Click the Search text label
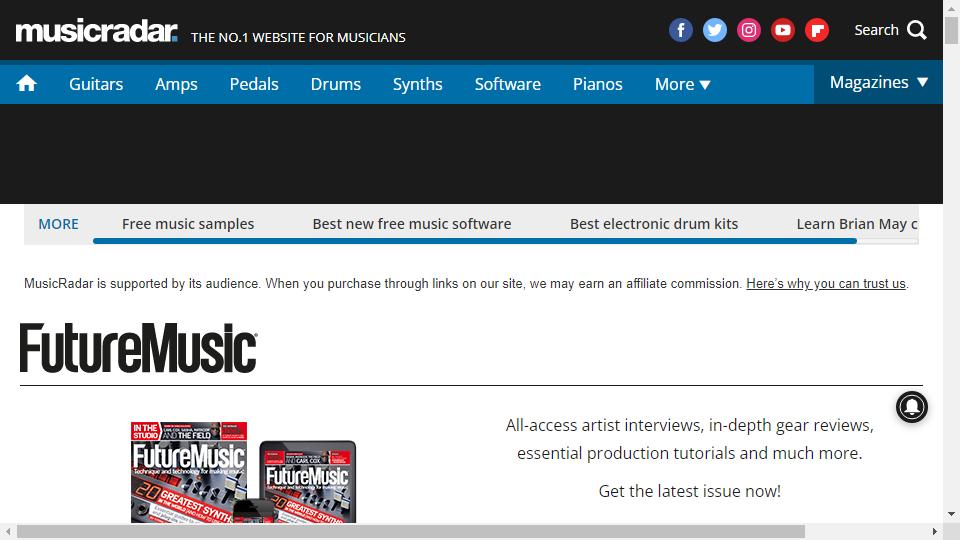Screen dimensions: 960x540 (876, 30)
